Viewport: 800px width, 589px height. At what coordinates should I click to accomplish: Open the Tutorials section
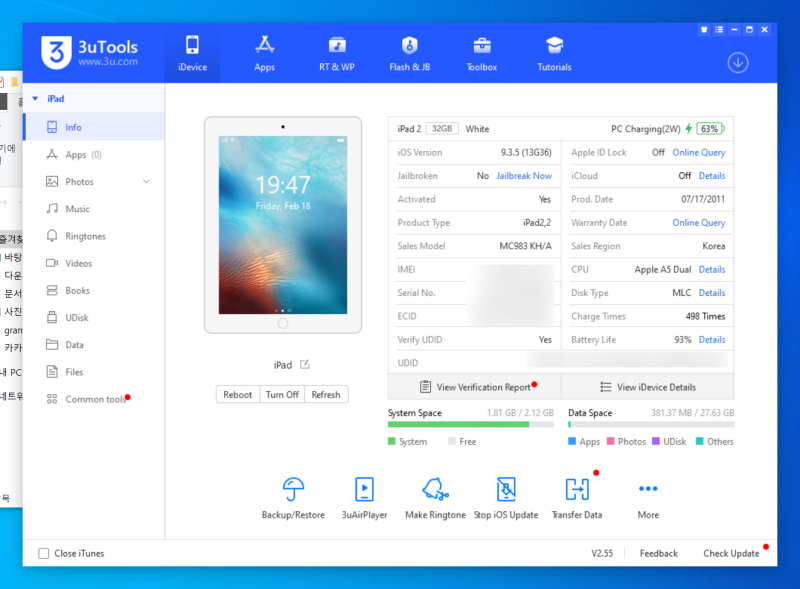click(x=553, y=52)
